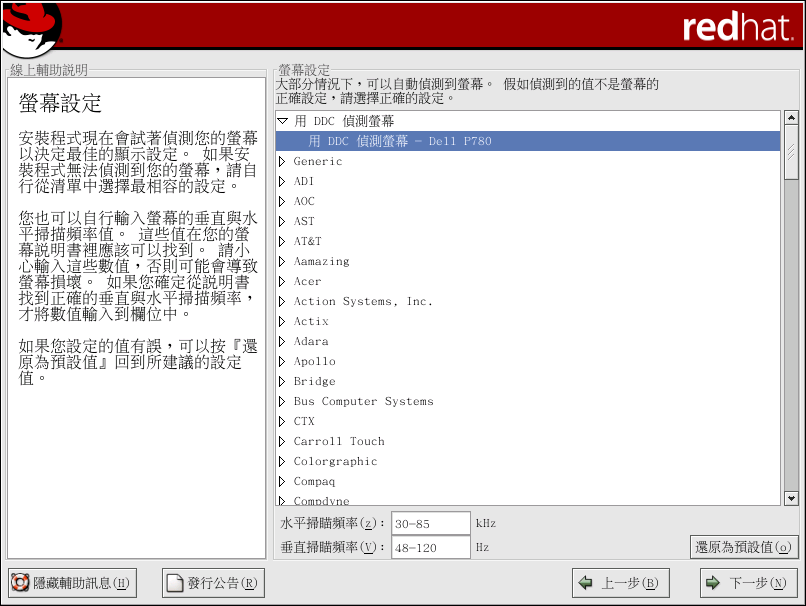The image size is (806, 606).
Task: Expand the Generic monitor category
Action: coord(282,161)
